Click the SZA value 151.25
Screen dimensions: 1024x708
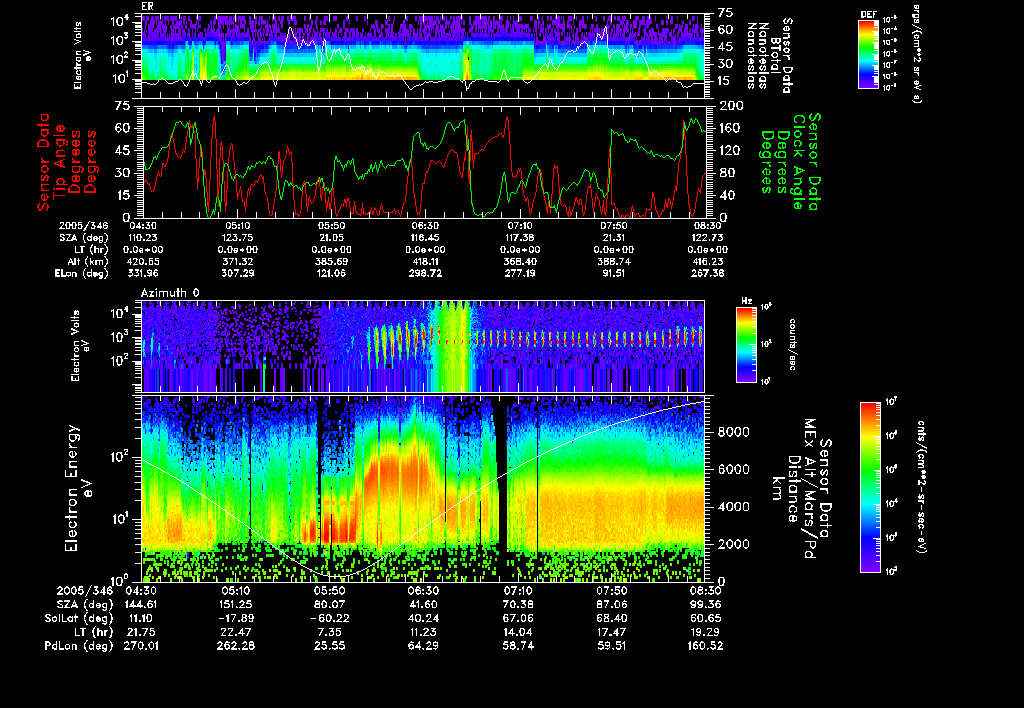235,605
